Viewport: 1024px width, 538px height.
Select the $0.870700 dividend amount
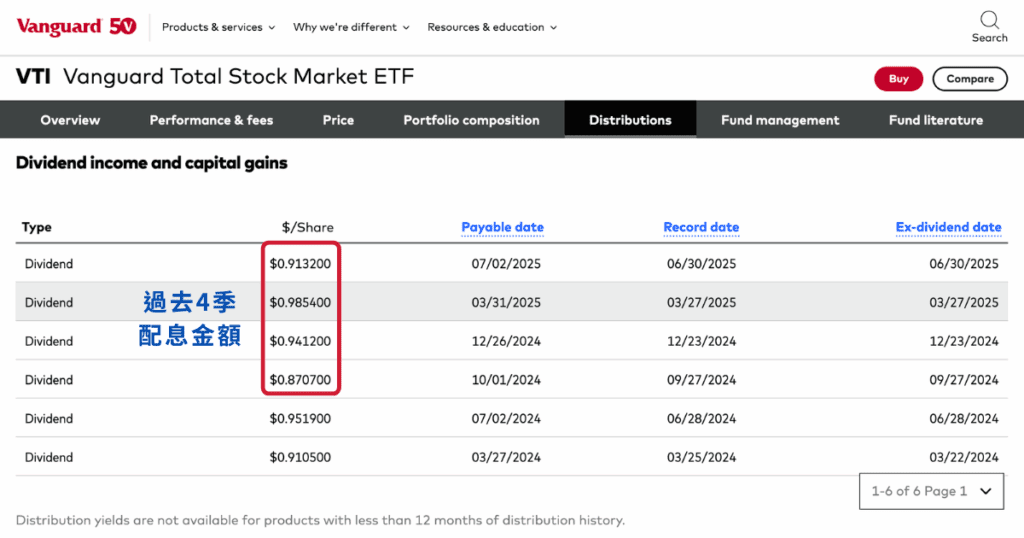click(300, 380)
